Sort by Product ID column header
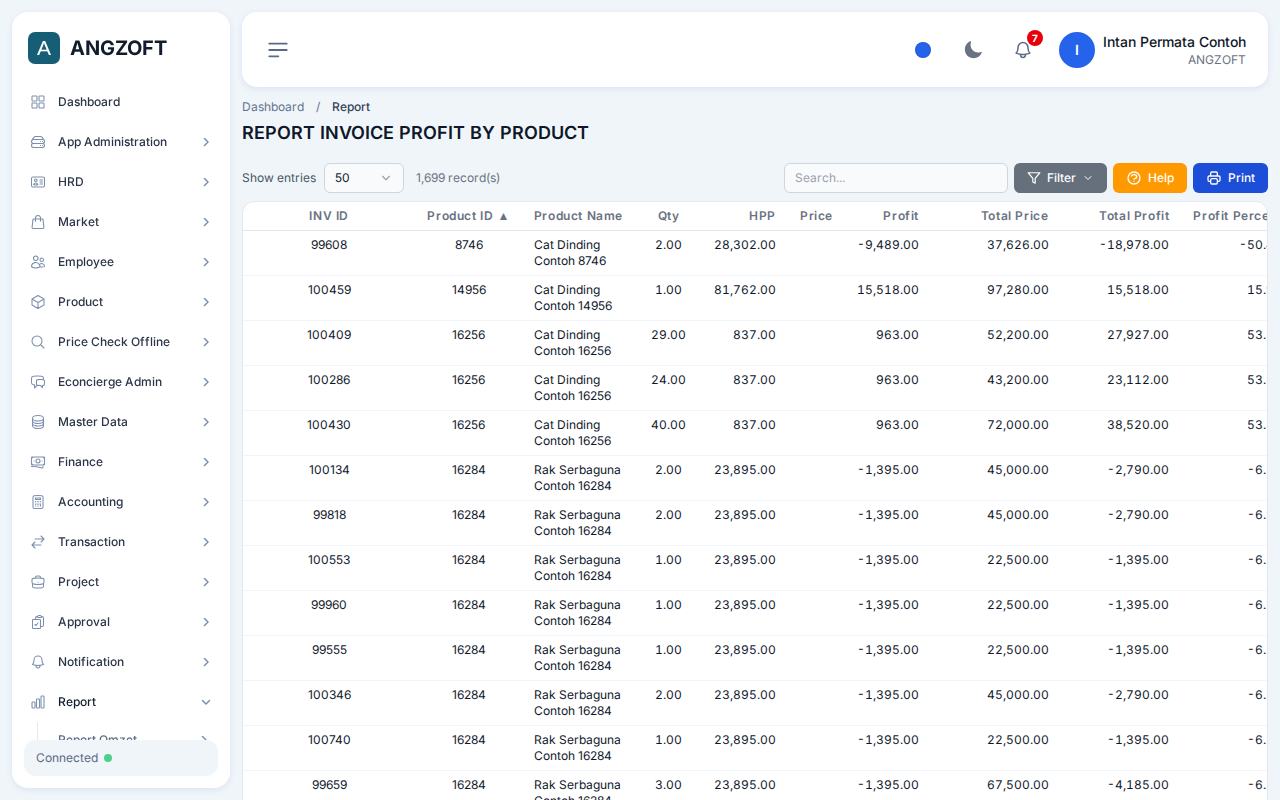This screenshot has width=1280, height=800. (x=468, y=216)
